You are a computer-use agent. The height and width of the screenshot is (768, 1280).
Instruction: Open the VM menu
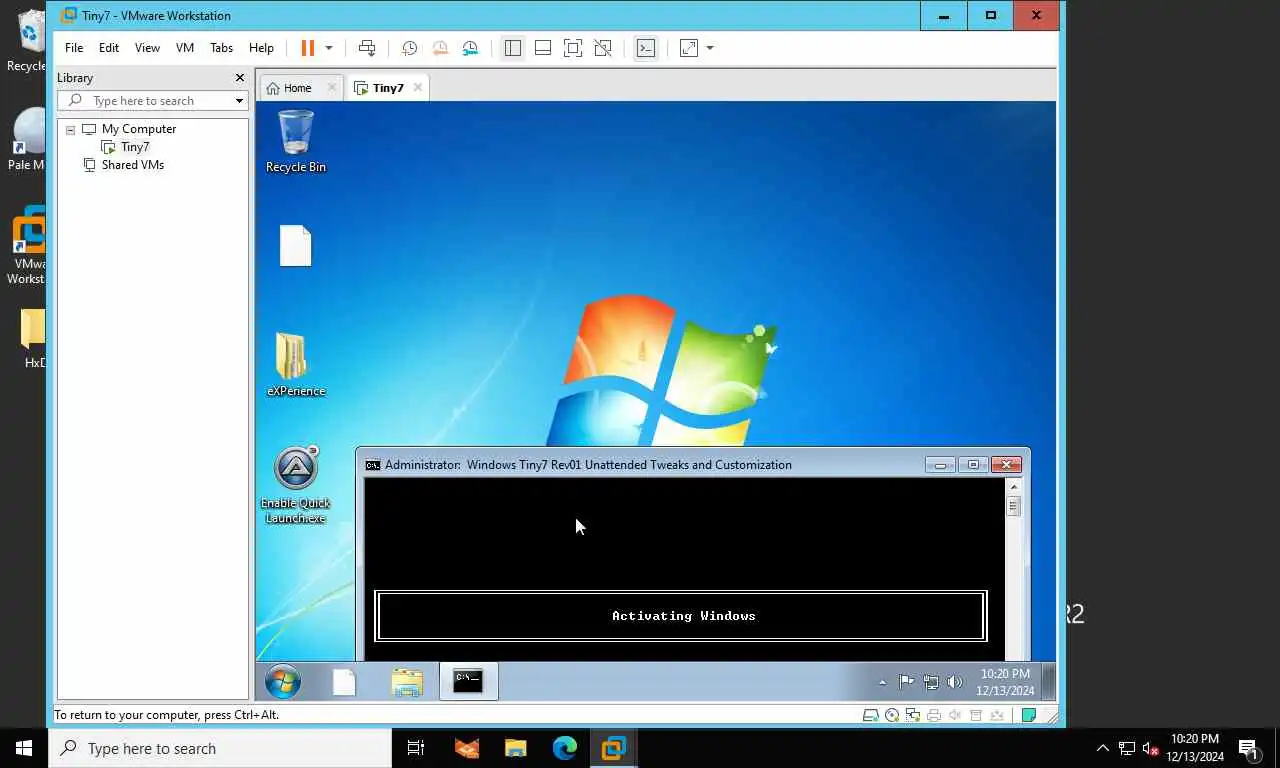tap(185, 48)
